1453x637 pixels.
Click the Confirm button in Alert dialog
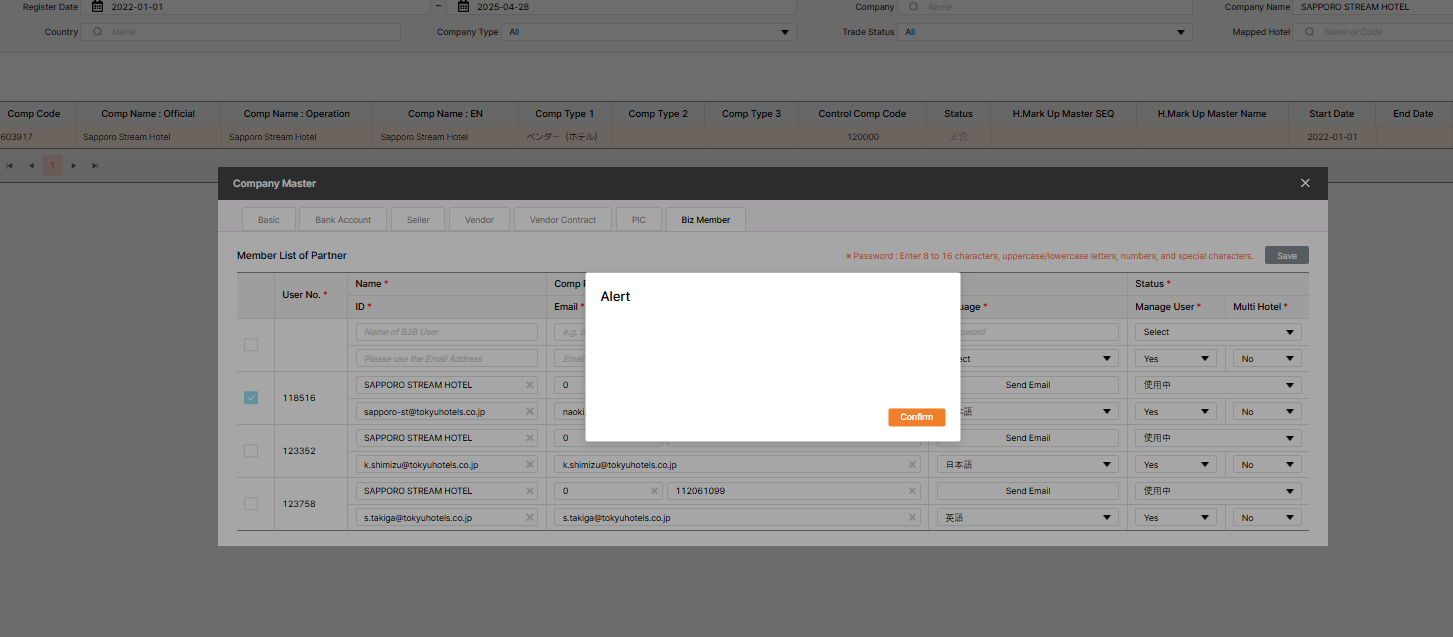[916, 417]
